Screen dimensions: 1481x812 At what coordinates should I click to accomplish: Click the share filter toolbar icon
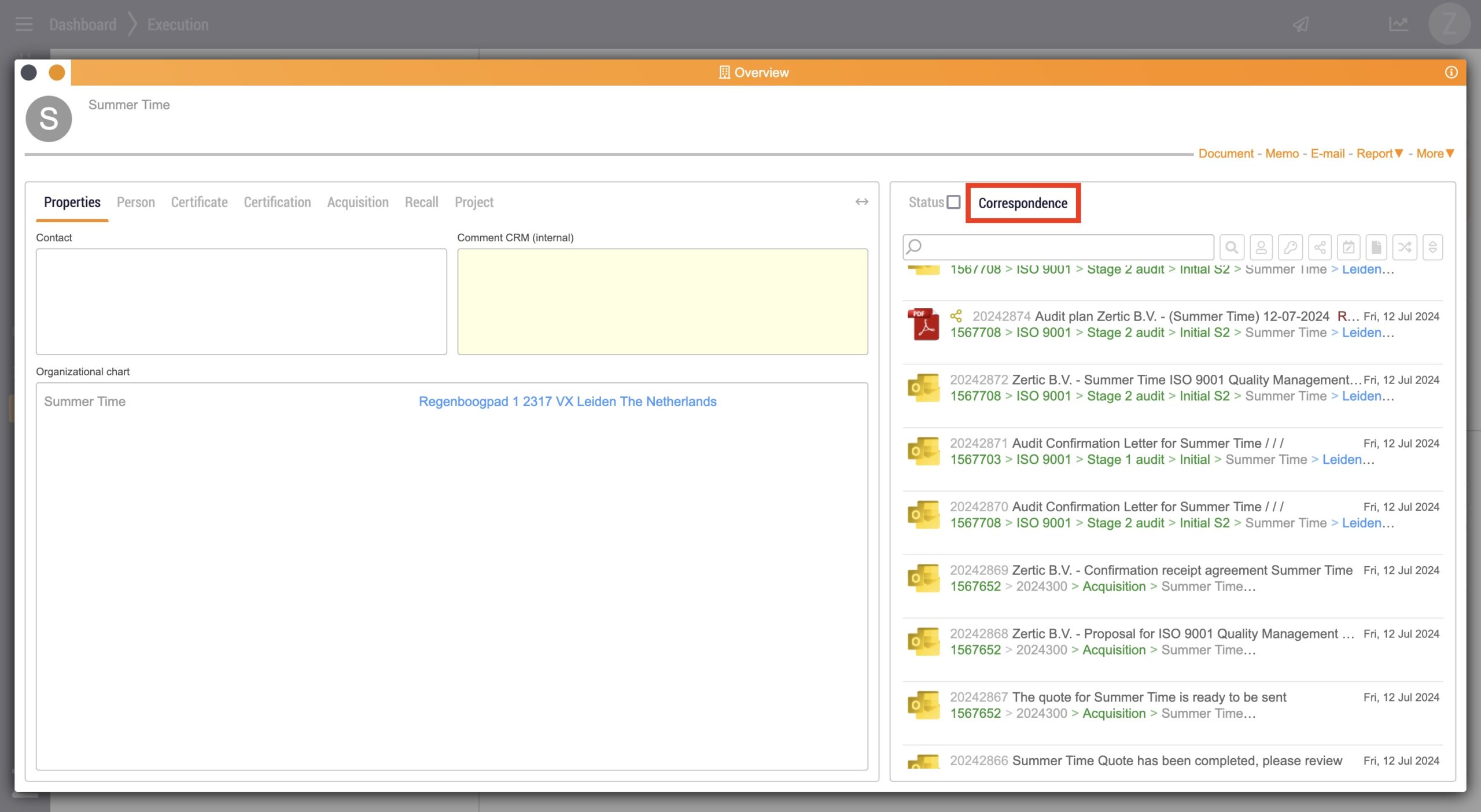coord(1320,248)
